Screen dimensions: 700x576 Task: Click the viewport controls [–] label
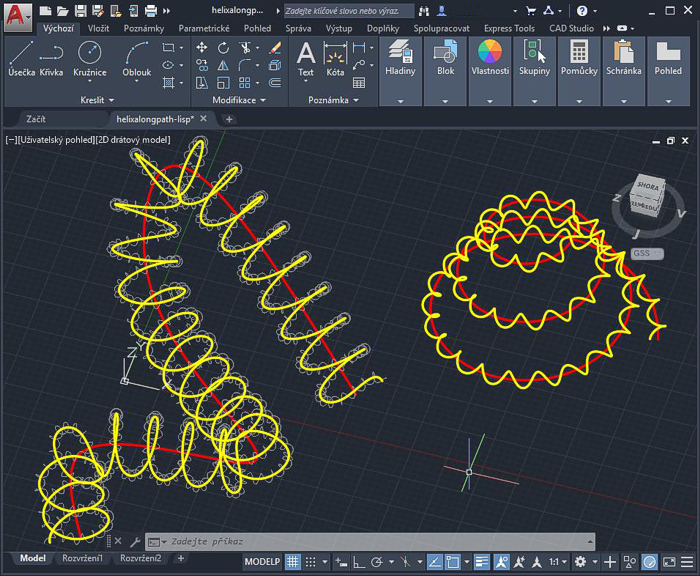[x=11, y=140]
